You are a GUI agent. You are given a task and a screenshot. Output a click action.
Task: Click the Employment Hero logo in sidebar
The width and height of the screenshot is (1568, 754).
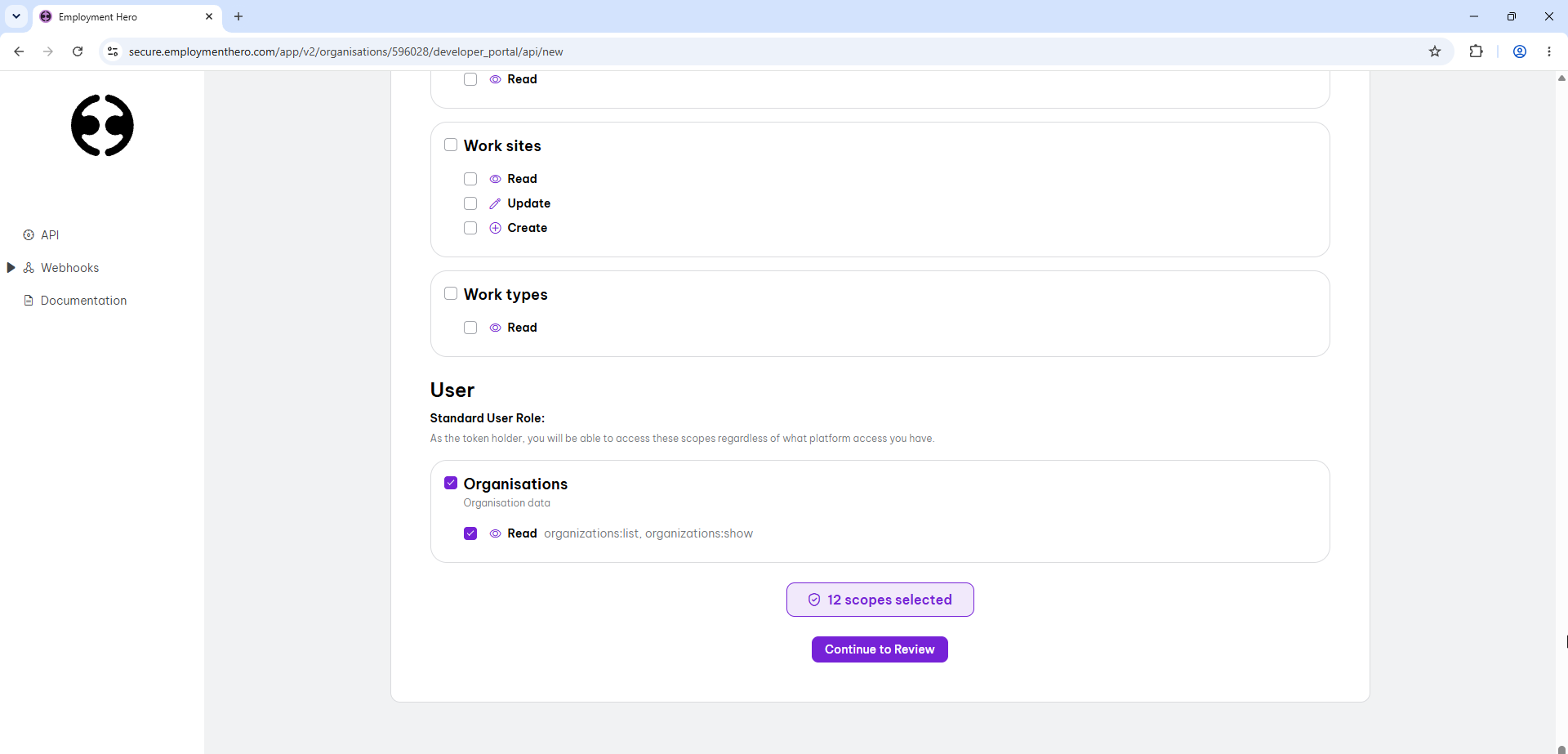click(102, 125)
